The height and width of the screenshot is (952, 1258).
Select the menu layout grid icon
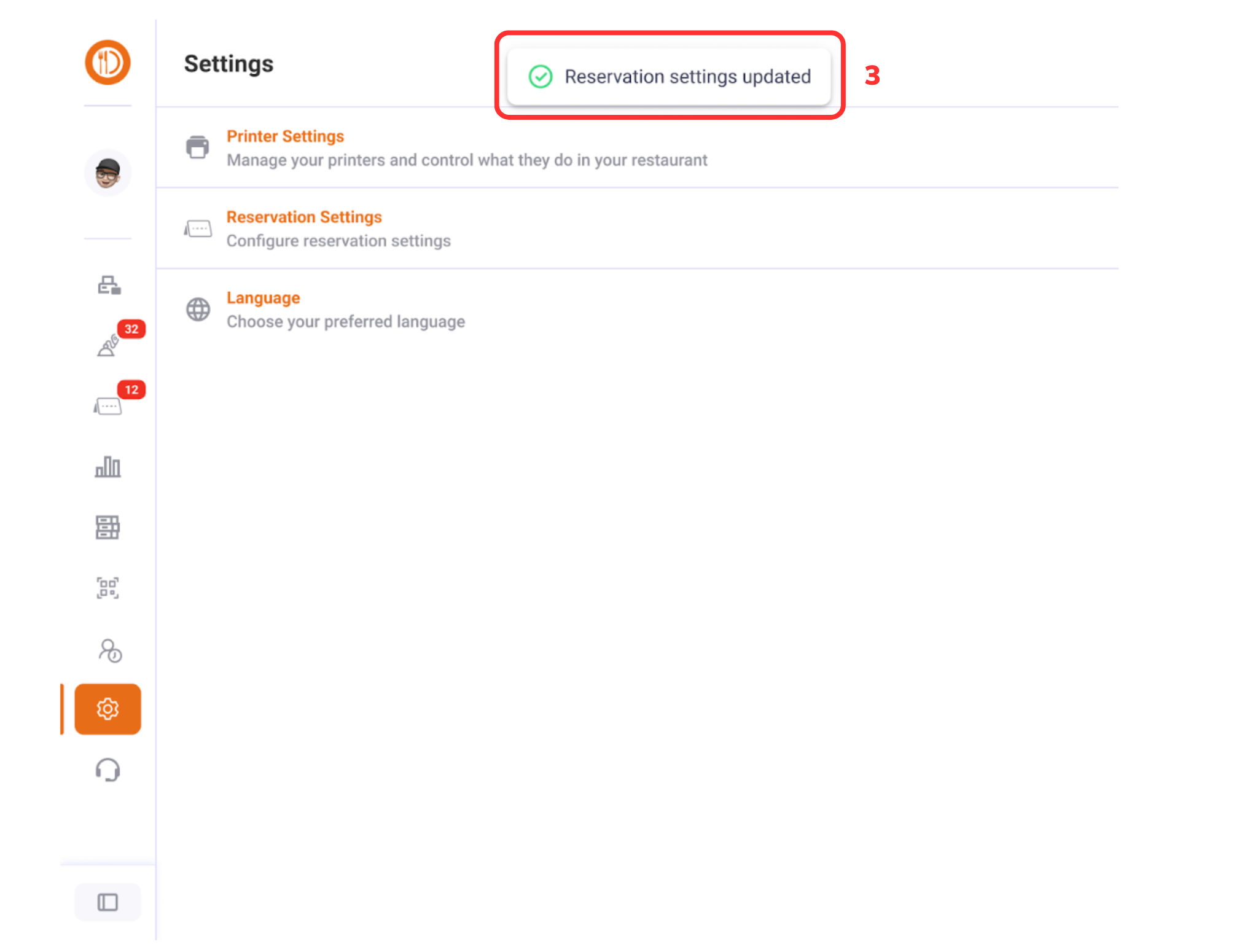[107, 527]
